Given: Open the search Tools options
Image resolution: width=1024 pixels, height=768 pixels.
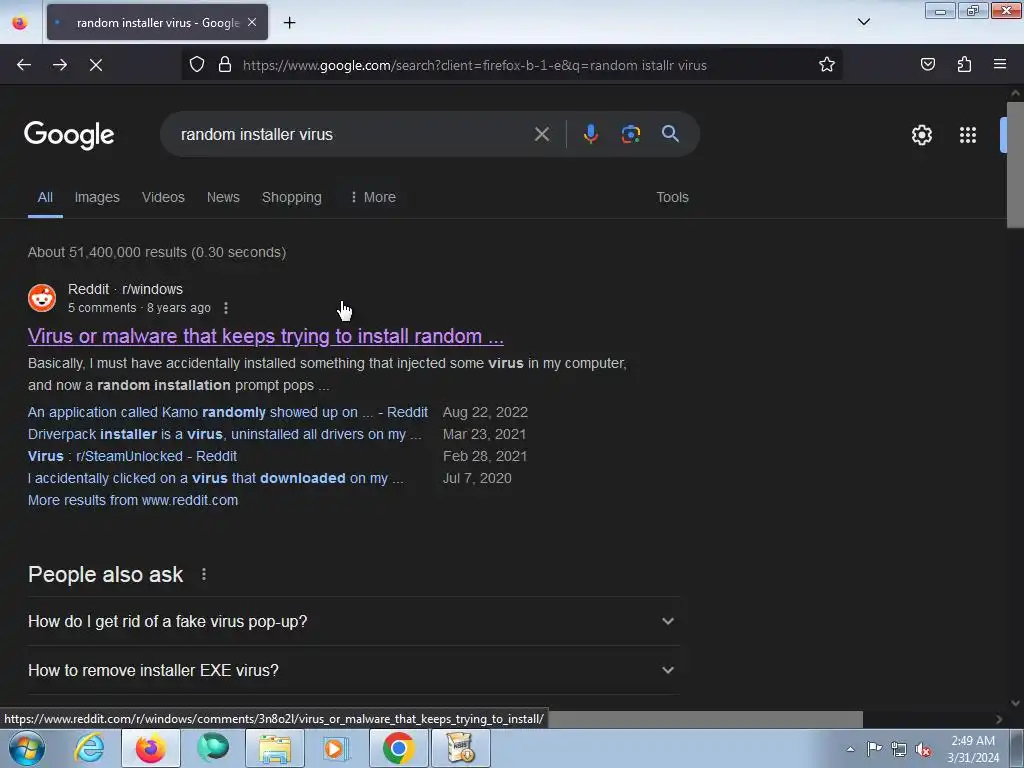Looking at the screenshot, I should (672, 197).
